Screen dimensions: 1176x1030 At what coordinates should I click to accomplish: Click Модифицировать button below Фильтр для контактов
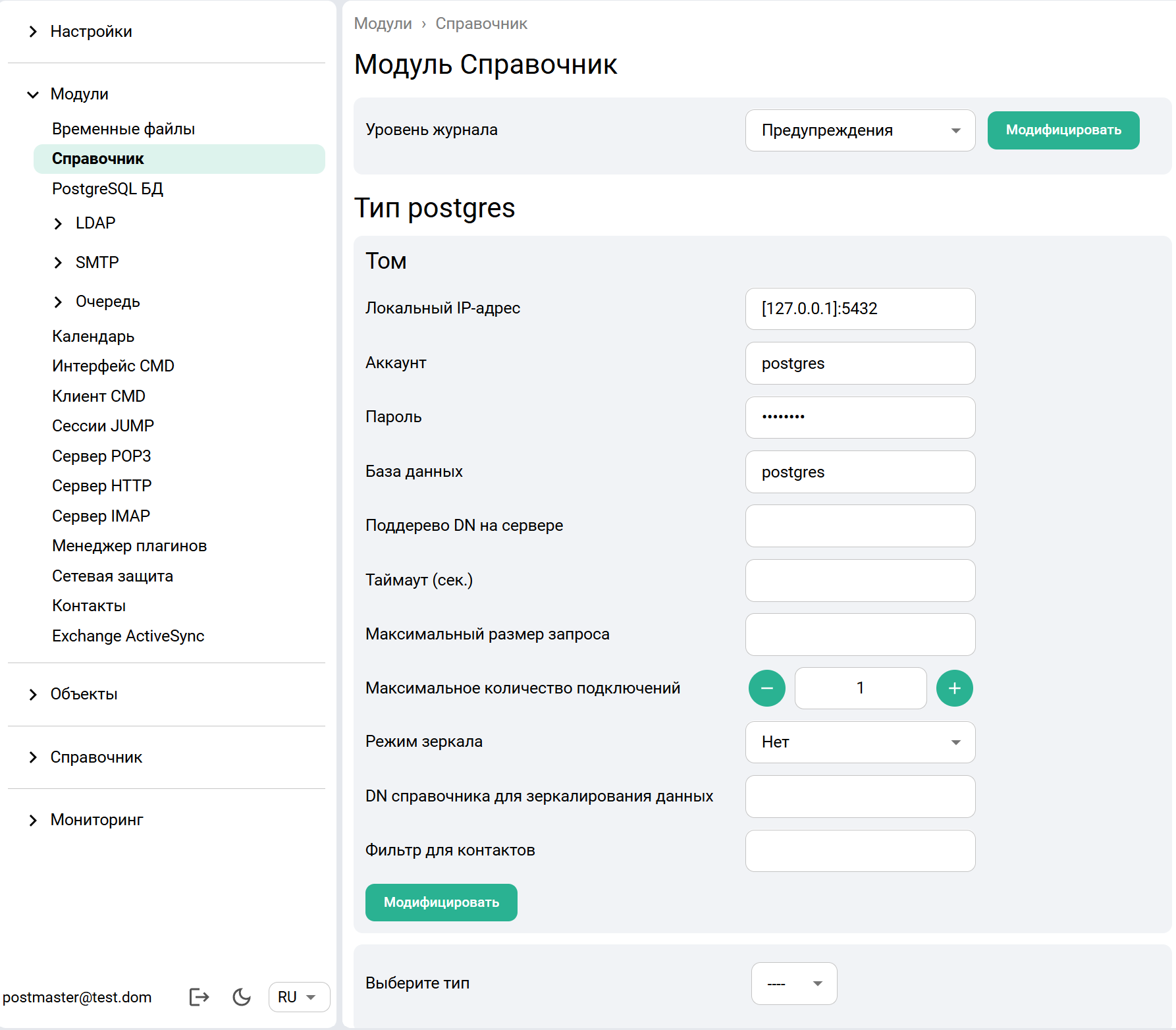[x=441, y=902]
